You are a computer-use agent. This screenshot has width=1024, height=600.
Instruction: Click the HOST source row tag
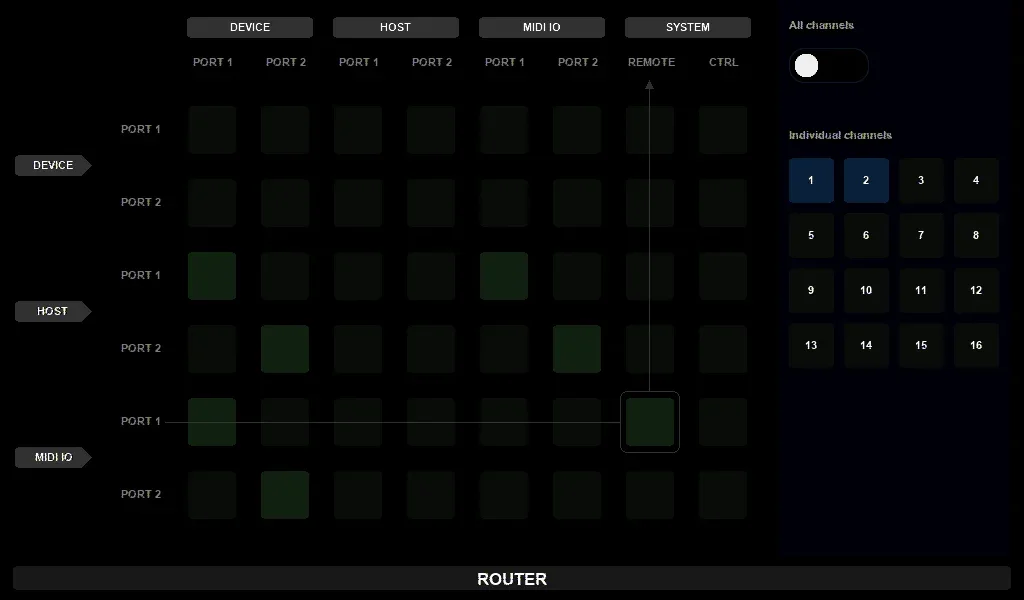tap(53, 311)
